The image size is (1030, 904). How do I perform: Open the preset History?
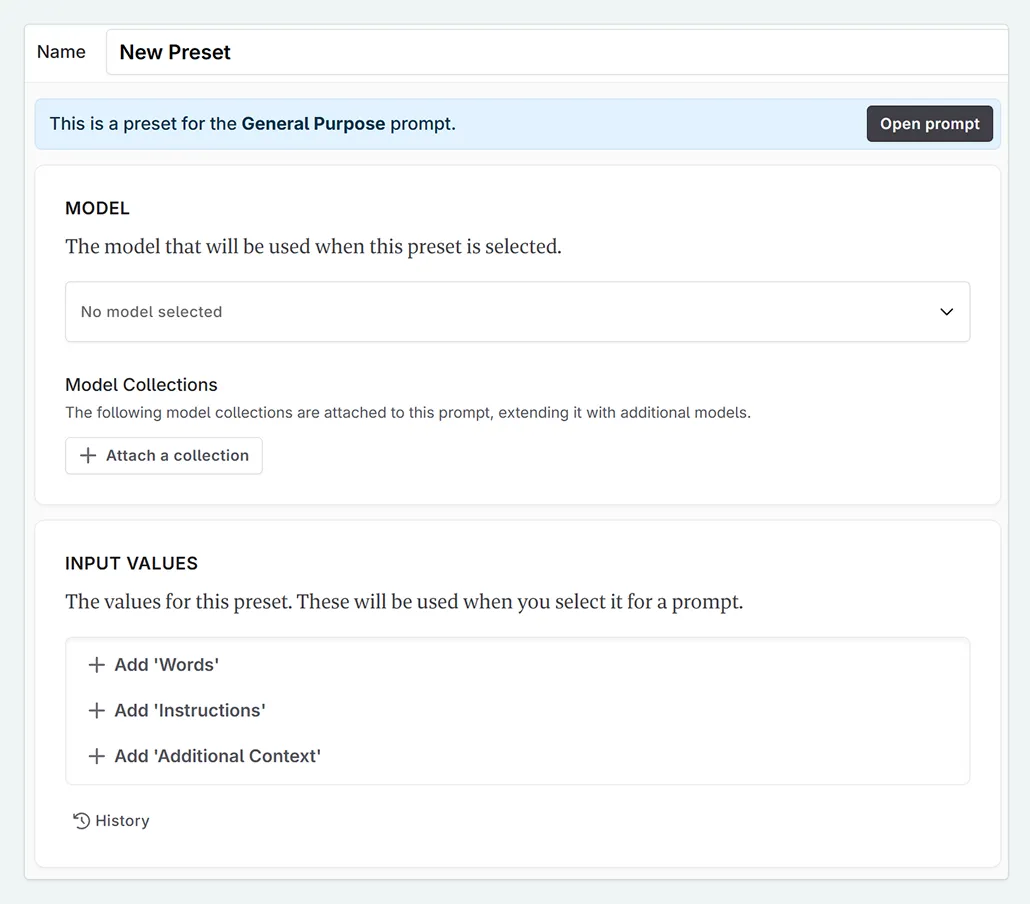111,819
